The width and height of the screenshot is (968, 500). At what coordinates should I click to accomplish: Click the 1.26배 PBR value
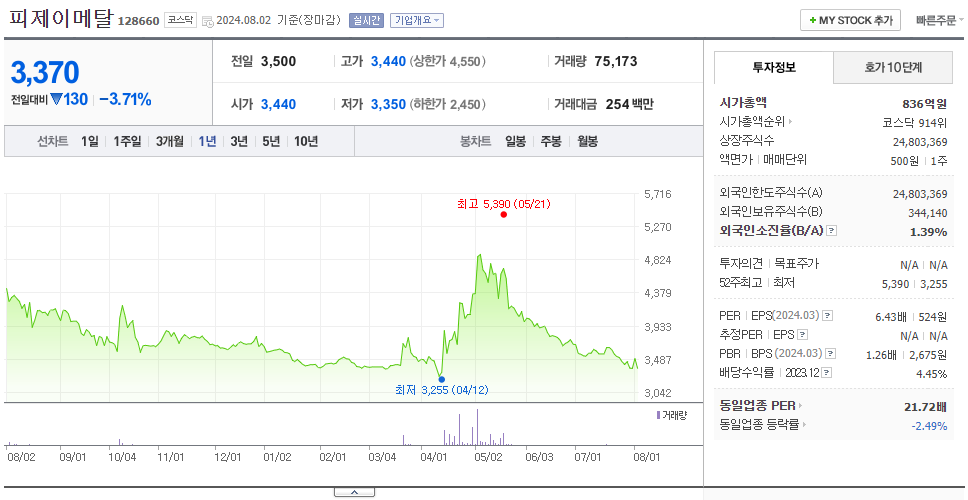coord(882,354)
